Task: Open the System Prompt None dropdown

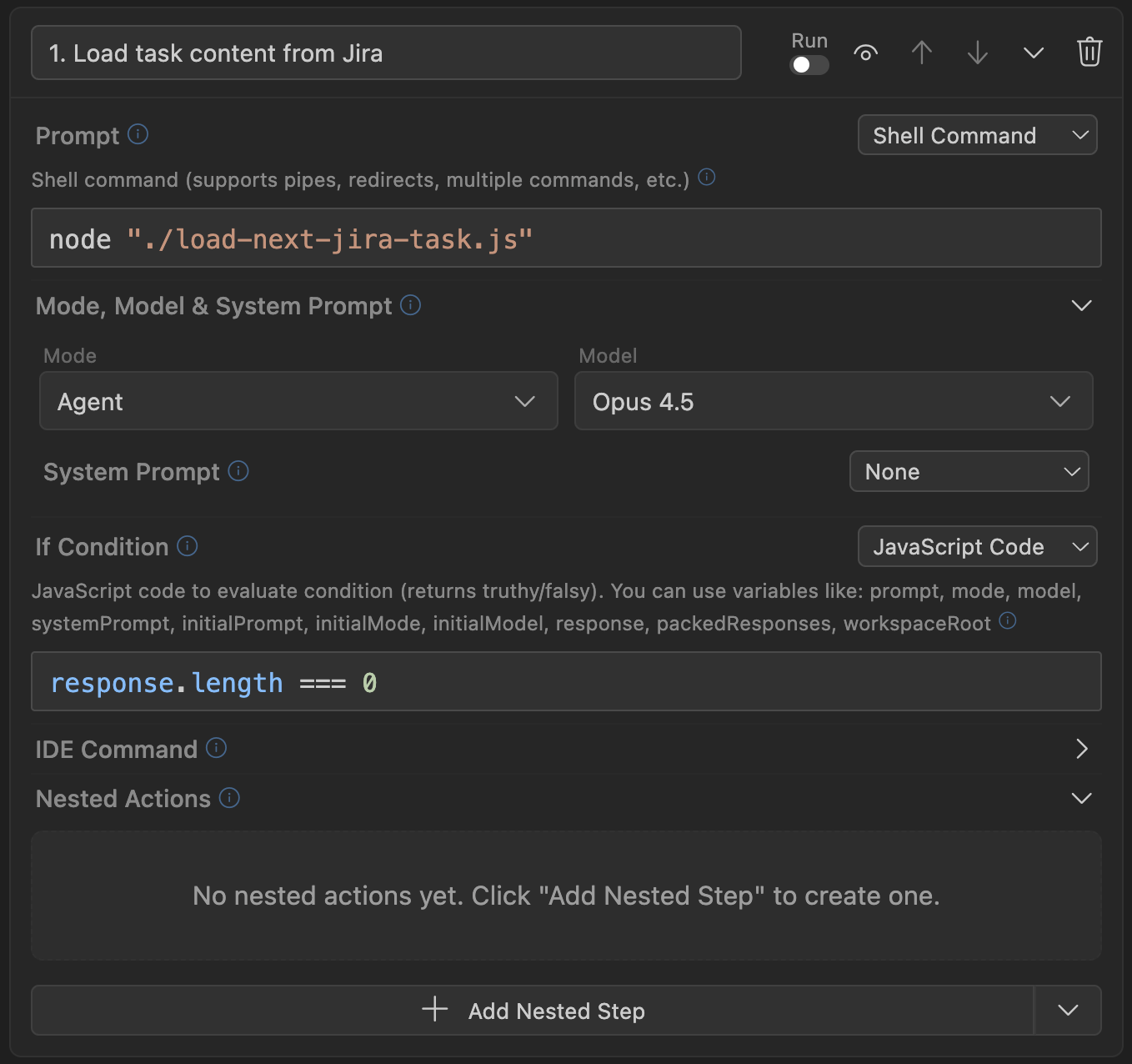Action: click(969, 471)
